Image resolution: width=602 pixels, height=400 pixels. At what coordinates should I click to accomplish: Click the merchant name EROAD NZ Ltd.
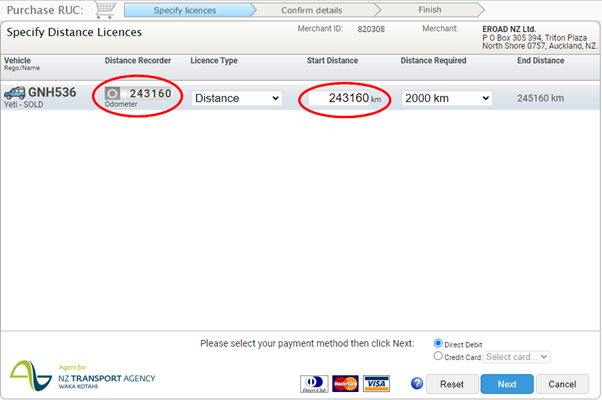coord(509,29)
